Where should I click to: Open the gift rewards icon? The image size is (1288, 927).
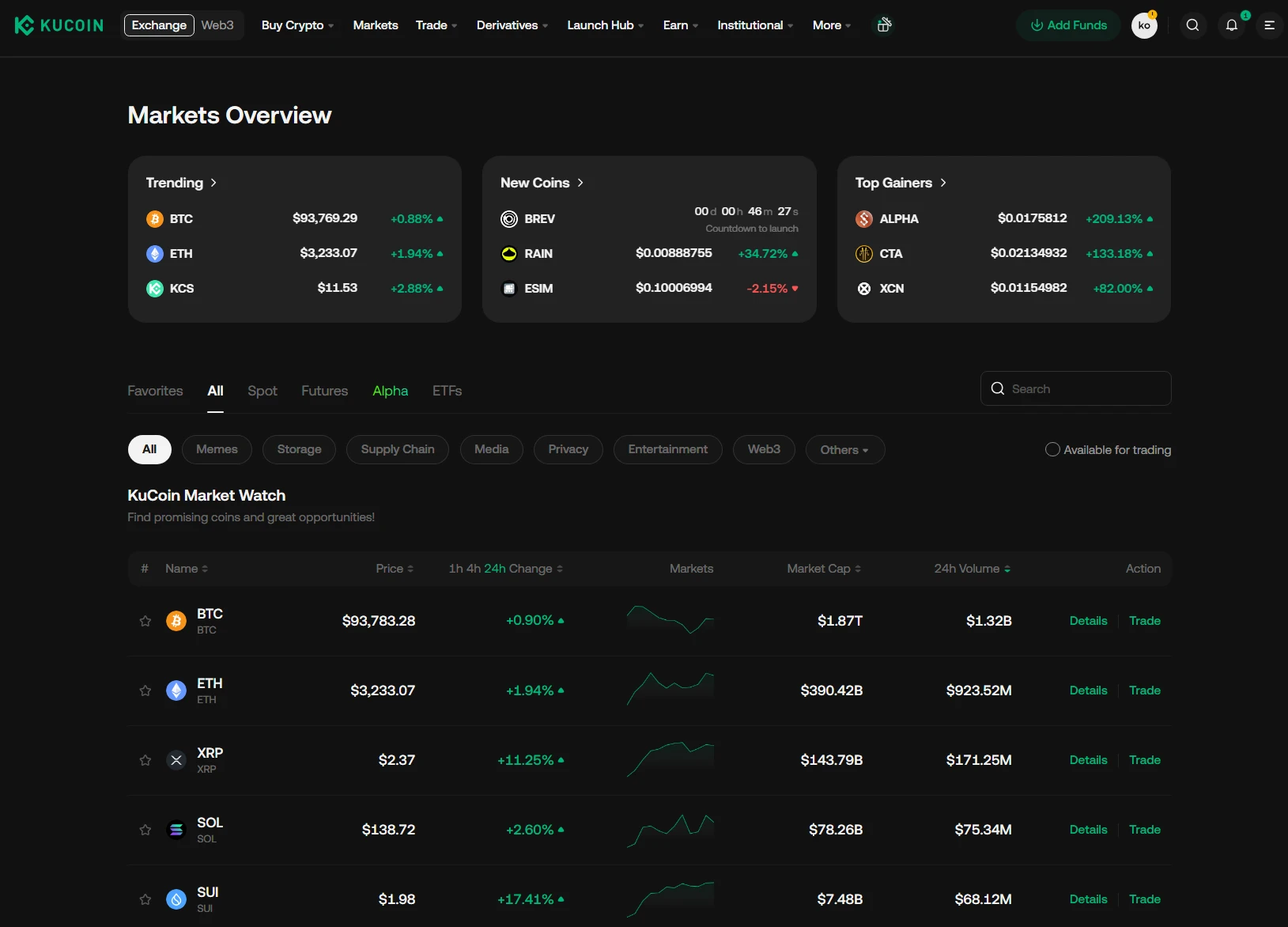pos(885,25)
